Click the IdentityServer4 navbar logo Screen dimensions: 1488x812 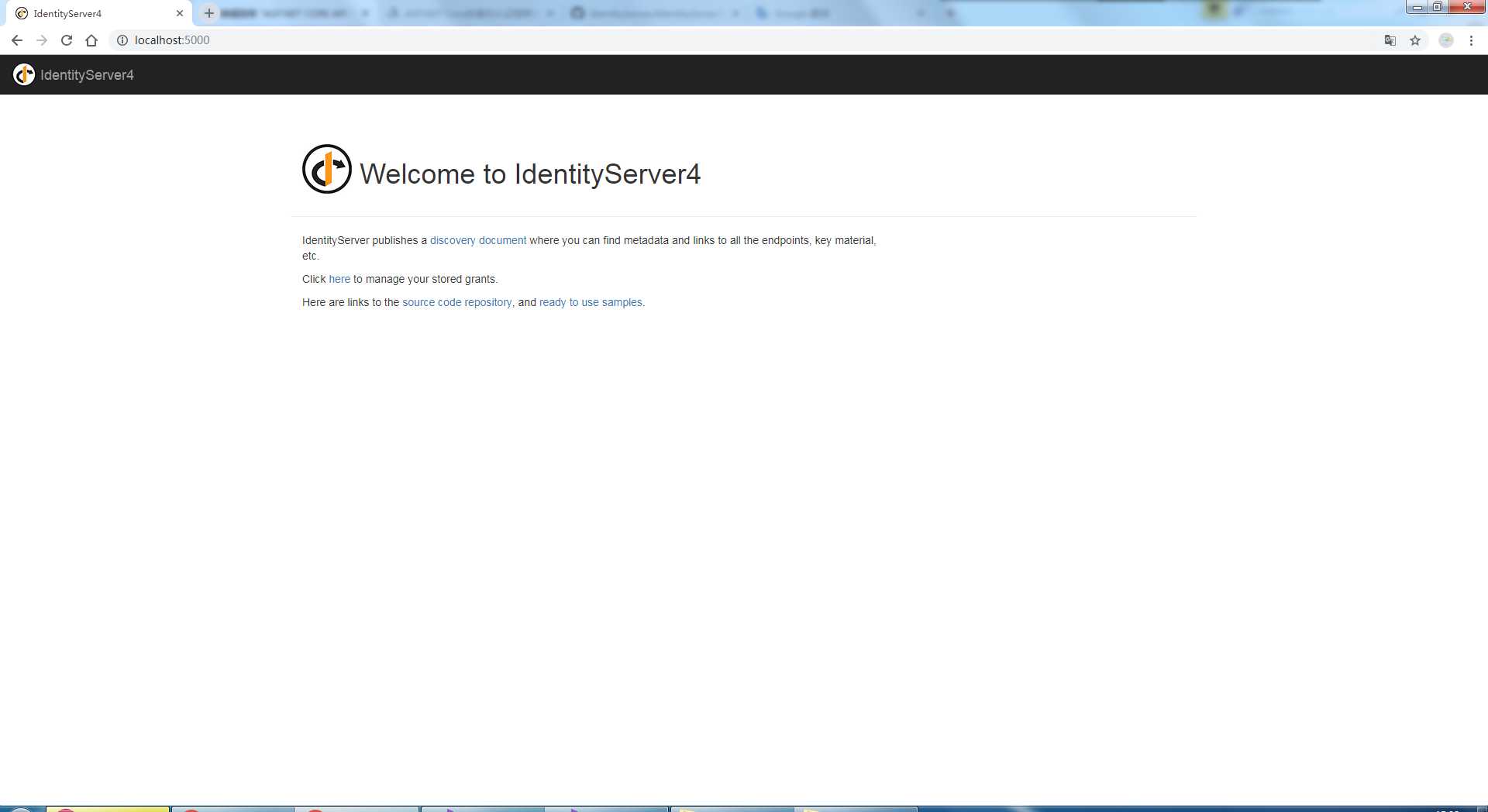click(x=24, y=74)
